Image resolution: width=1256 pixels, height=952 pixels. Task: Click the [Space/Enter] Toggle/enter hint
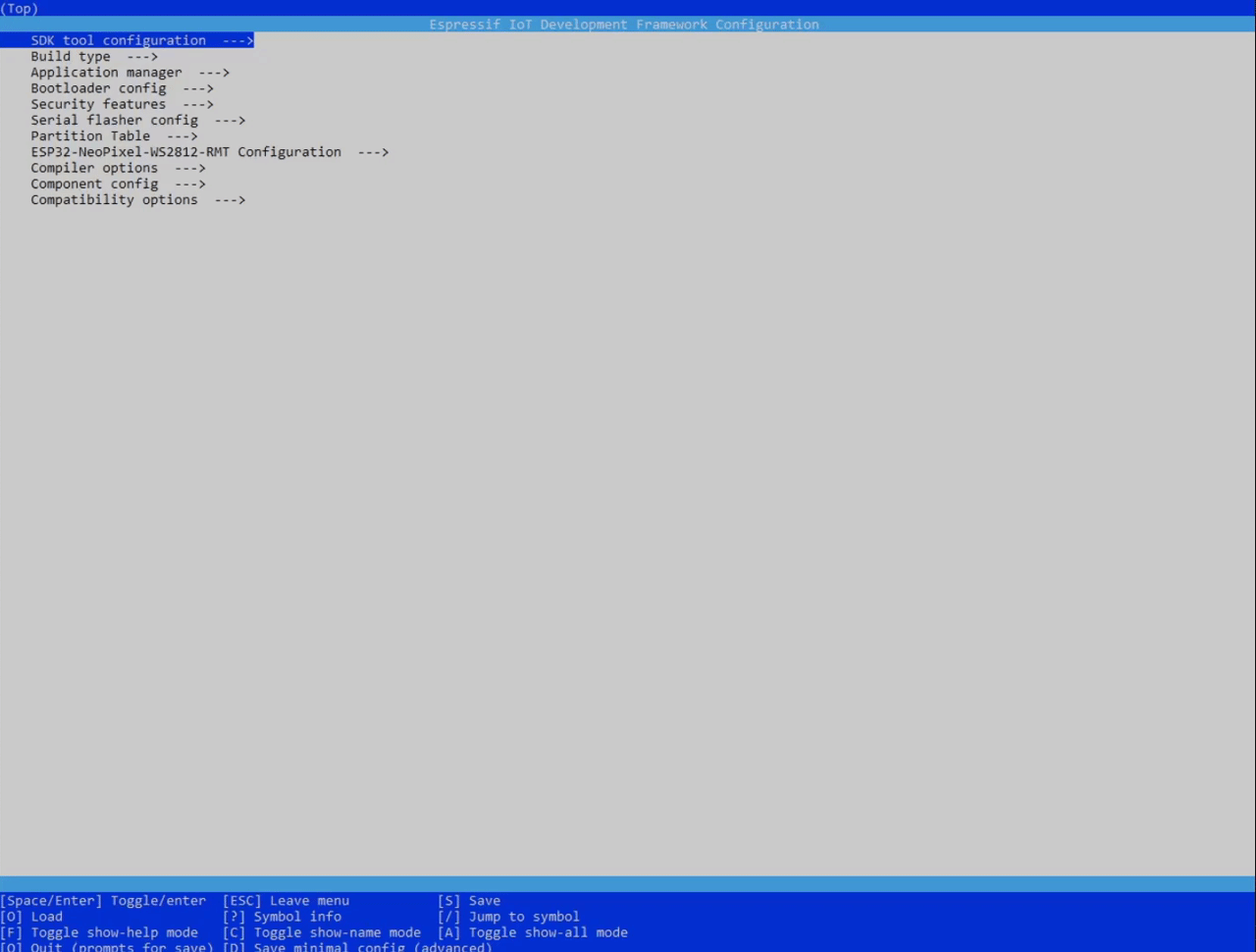(103, 900)
